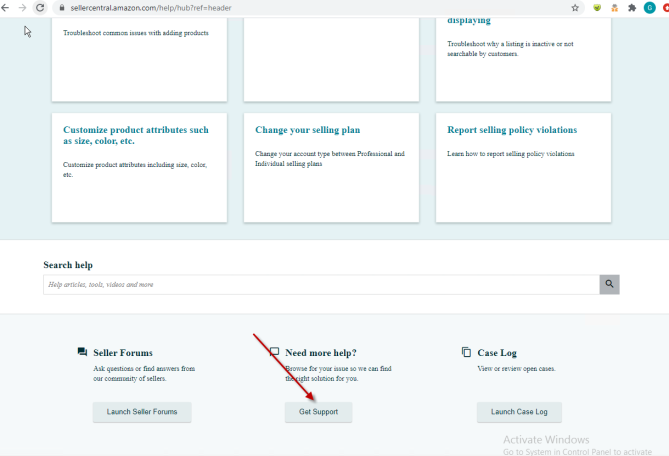Click the Seller Forums heading

click(123, 353)
